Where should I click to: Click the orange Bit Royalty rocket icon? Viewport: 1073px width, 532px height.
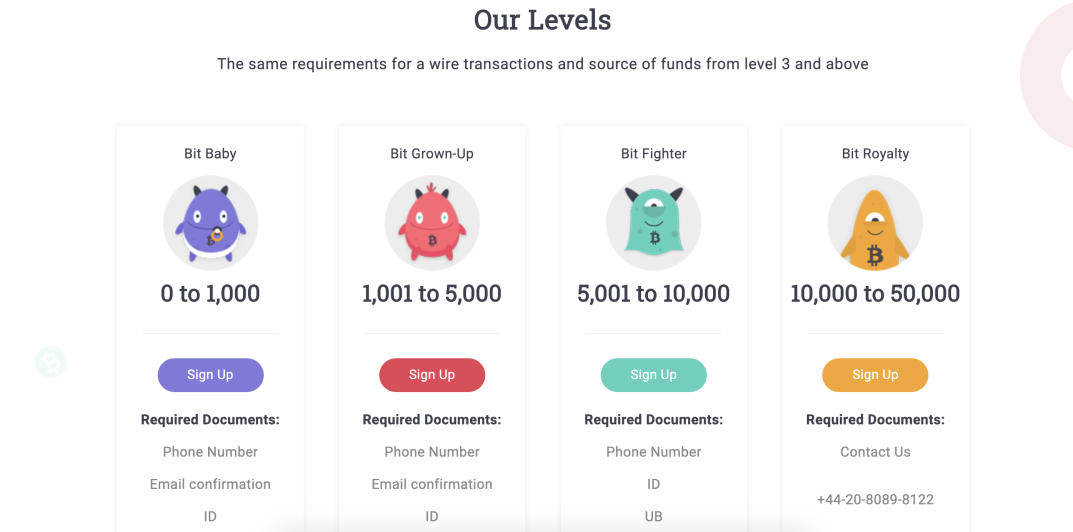[875, 223]
